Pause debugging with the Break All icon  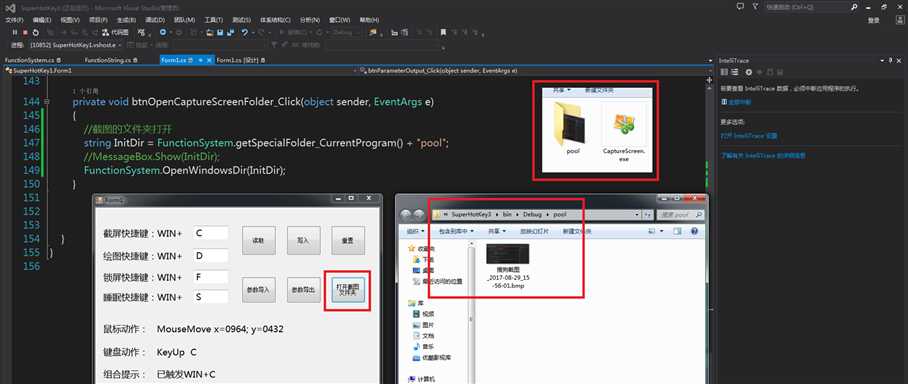click(x=15, y=32)
